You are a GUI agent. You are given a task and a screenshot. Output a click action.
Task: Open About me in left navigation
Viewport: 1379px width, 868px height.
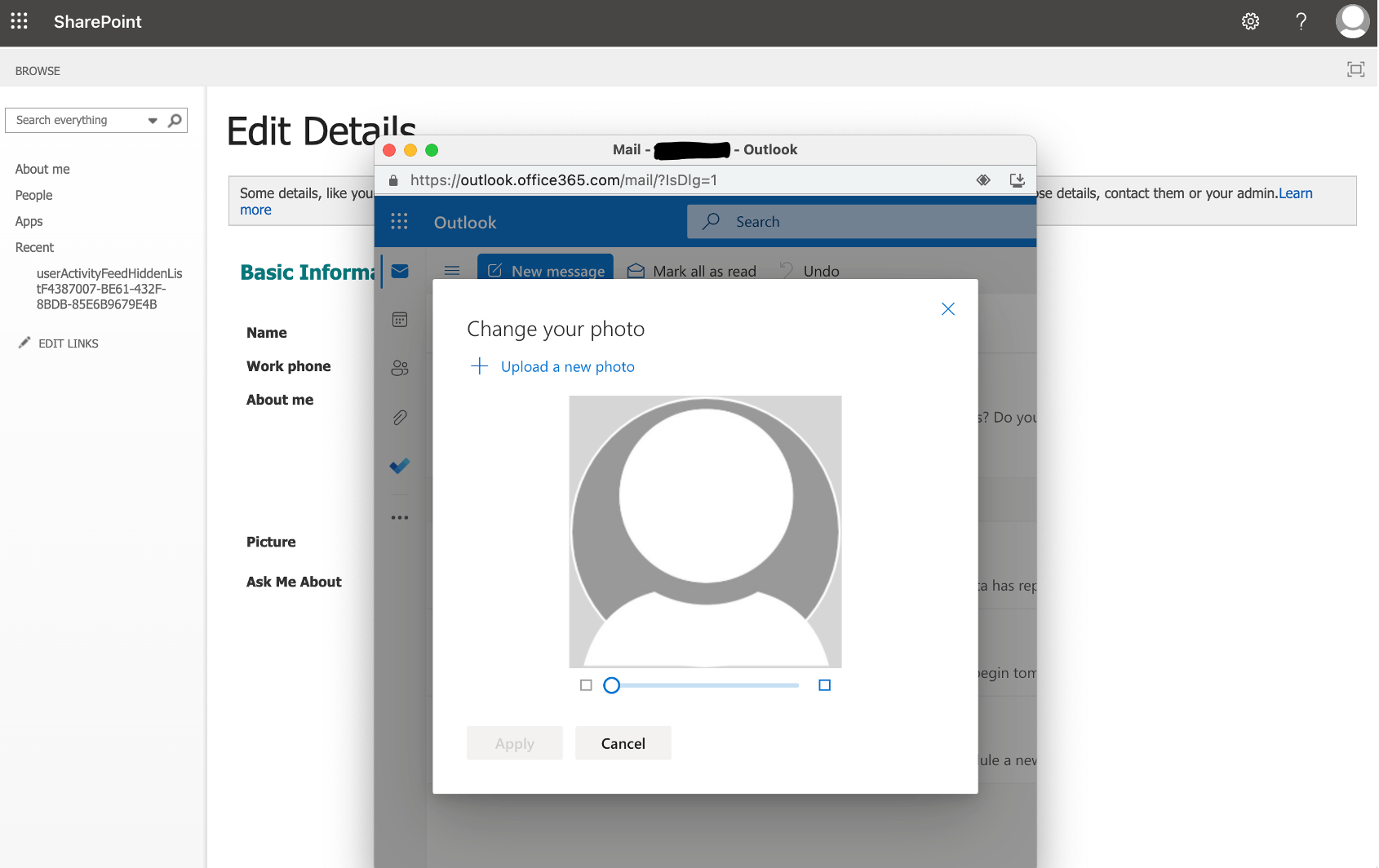pos(42,169)
